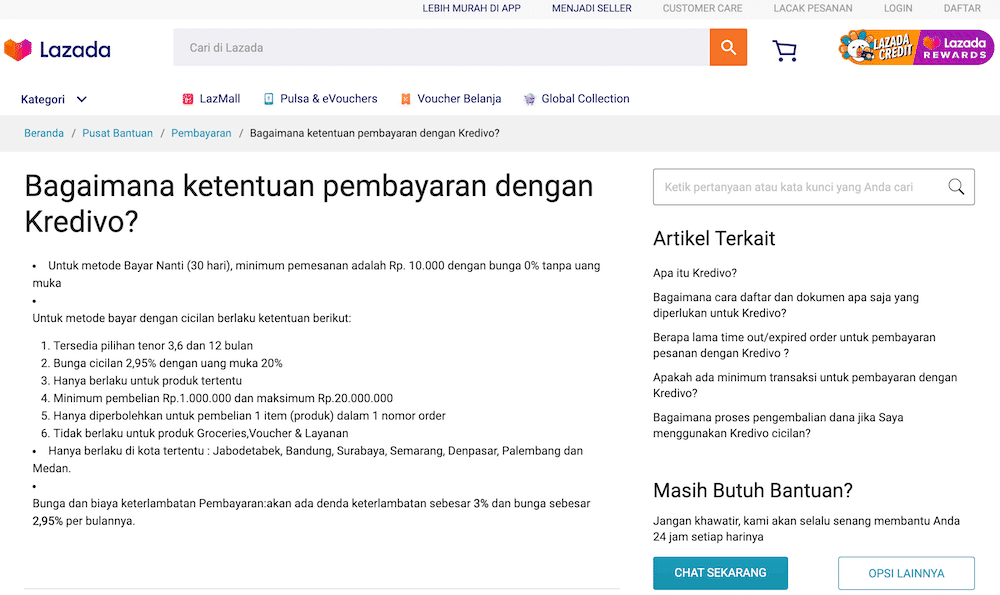Select the MENJADI SELLER menu item
The width and height of the screenshot is (1000, 595).
tap(590, 8)
